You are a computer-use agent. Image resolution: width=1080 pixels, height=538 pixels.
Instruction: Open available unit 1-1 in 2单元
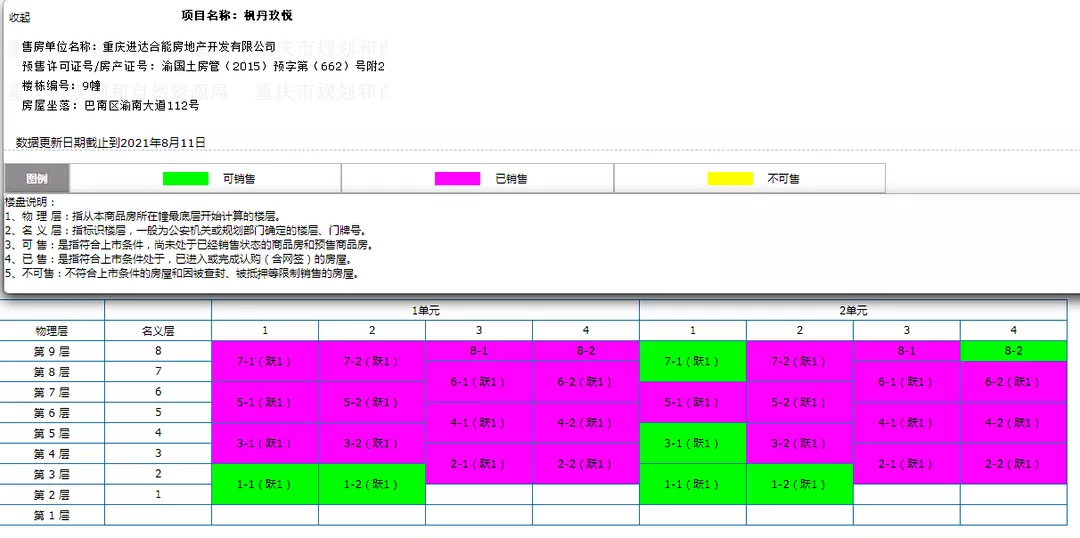tap(693, 484)
